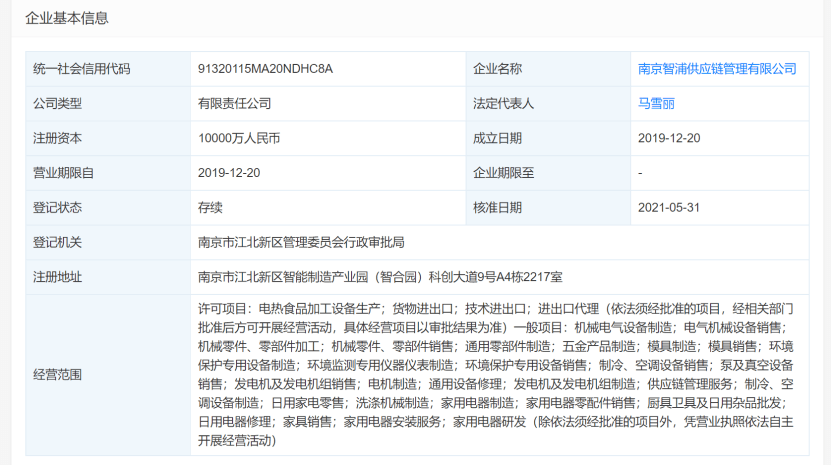Select the 营业期限自 value 2019-12-20
The image size is (831, 465).
[x=229, y=173]
